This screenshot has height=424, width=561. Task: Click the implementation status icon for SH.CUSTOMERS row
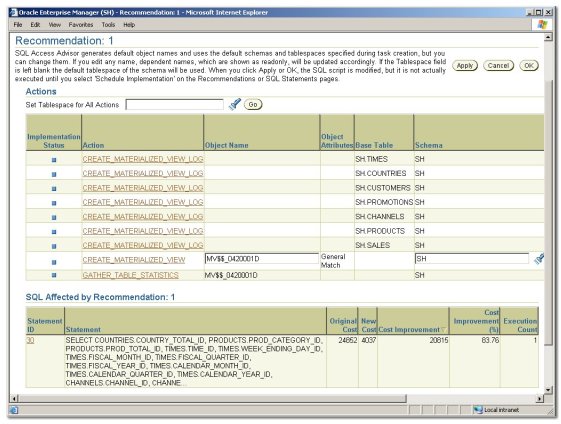pos(54,189)
